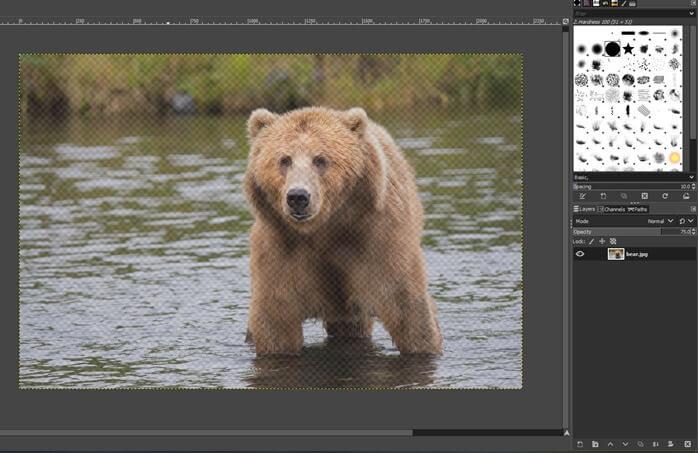This screenshot has height=453, width=698.
Task: Open navigation preview at canvas bottom corner
Action: click(x=566, y=433)
